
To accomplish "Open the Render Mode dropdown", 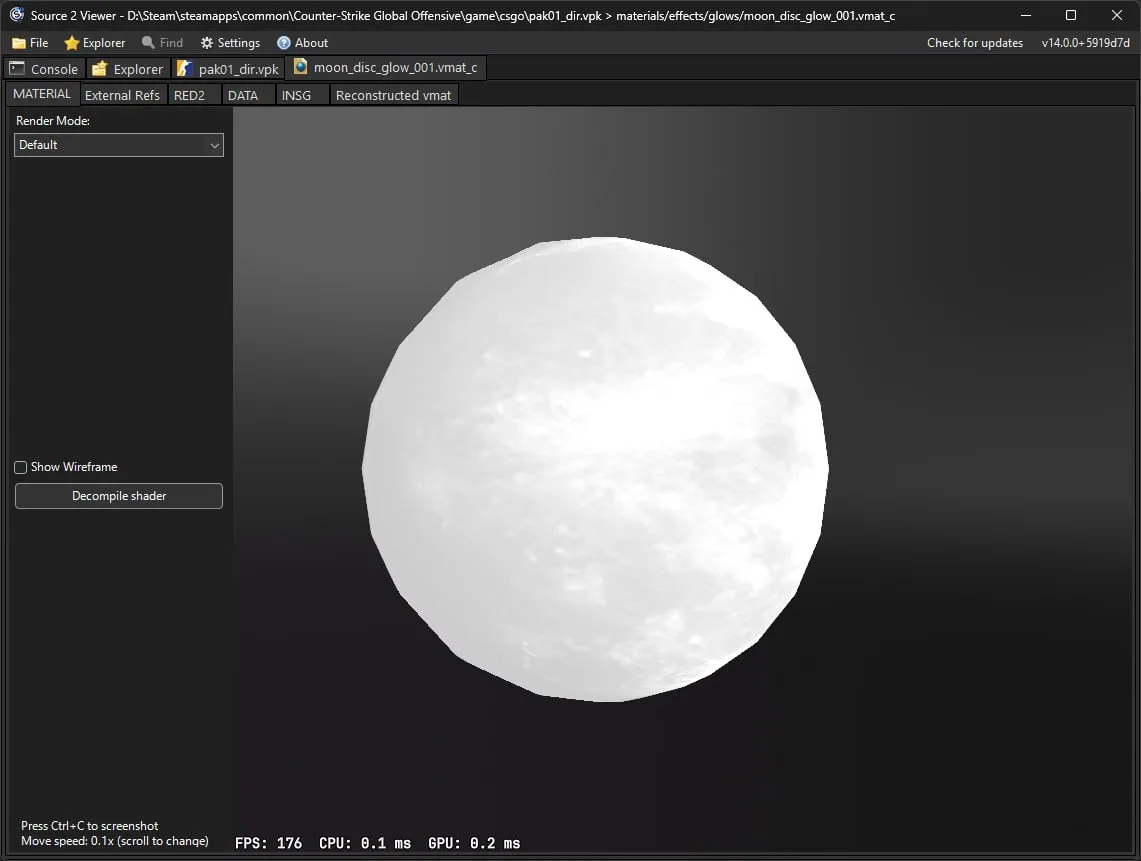I will 119,145.
